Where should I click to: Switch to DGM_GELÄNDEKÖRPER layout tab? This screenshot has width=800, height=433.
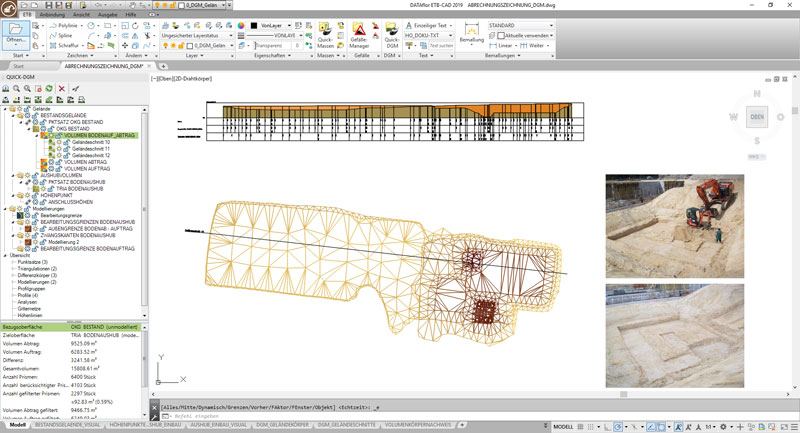(x=282, y=425)
